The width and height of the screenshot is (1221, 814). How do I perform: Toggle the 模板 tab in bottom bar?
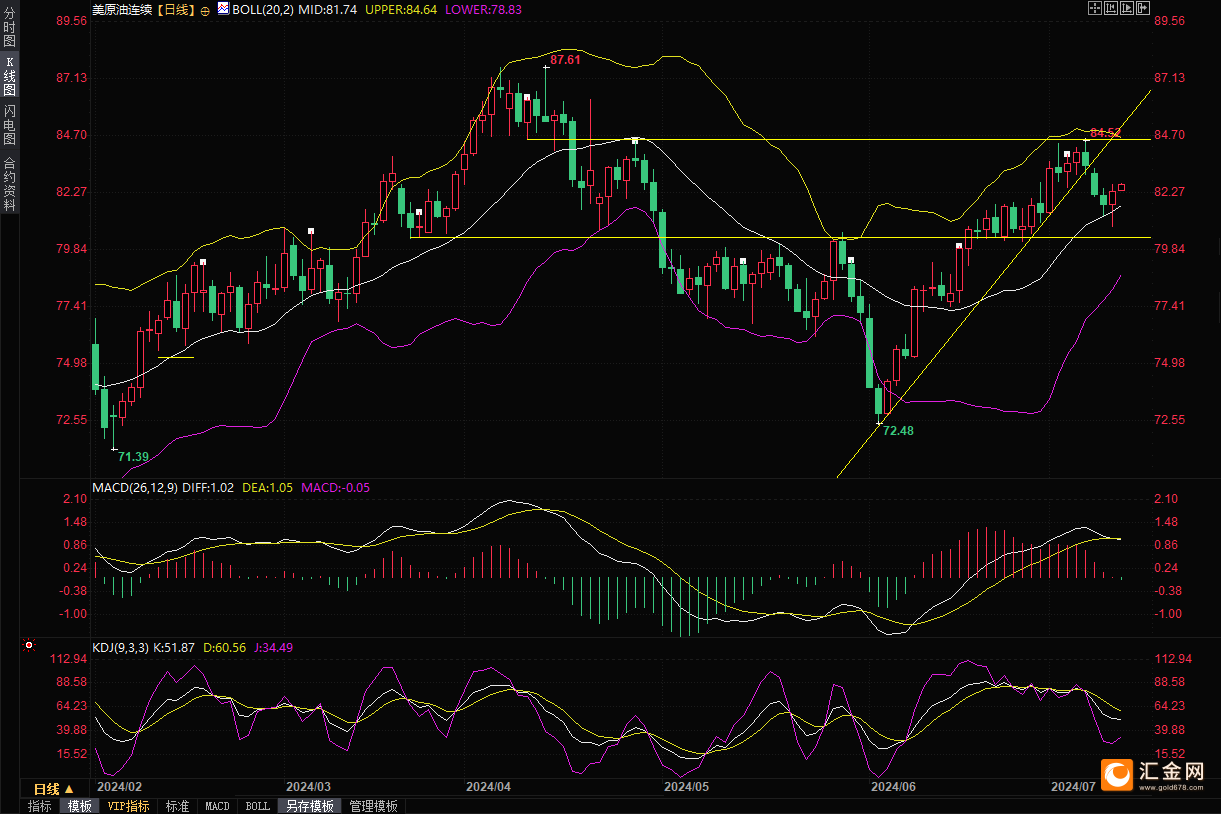tap(79, 806)
